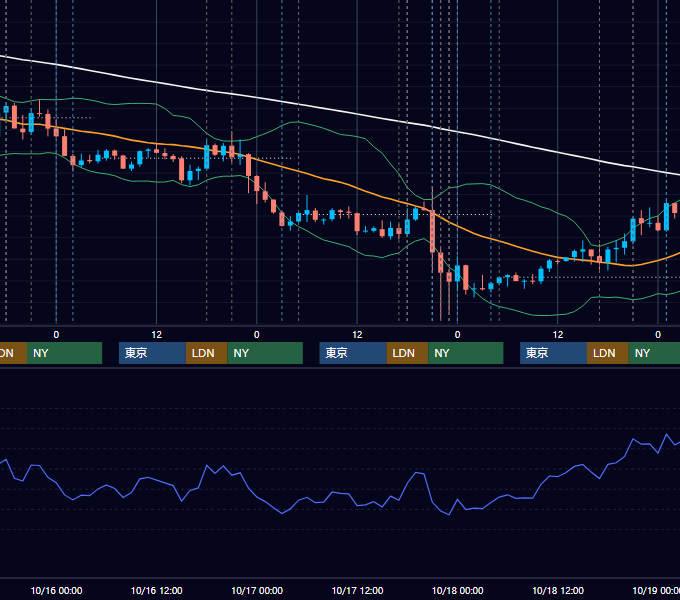Select the LDN session block after the 10/18 東京 block

point(608,353)
